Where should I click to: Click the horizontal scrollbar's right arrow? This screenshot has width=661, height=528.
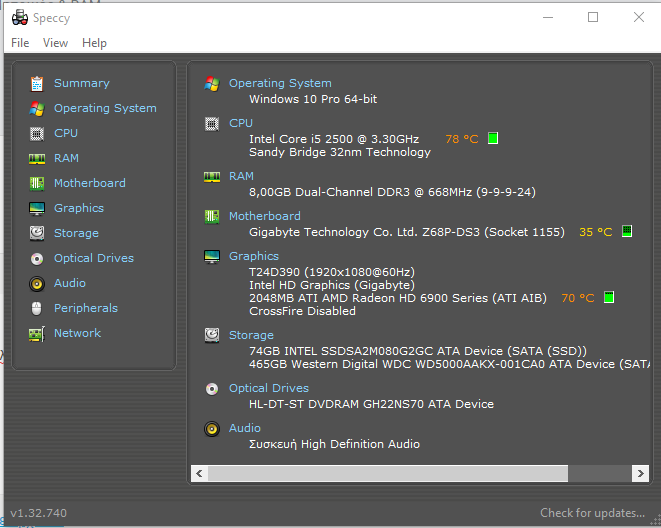(x=641, y=472)
